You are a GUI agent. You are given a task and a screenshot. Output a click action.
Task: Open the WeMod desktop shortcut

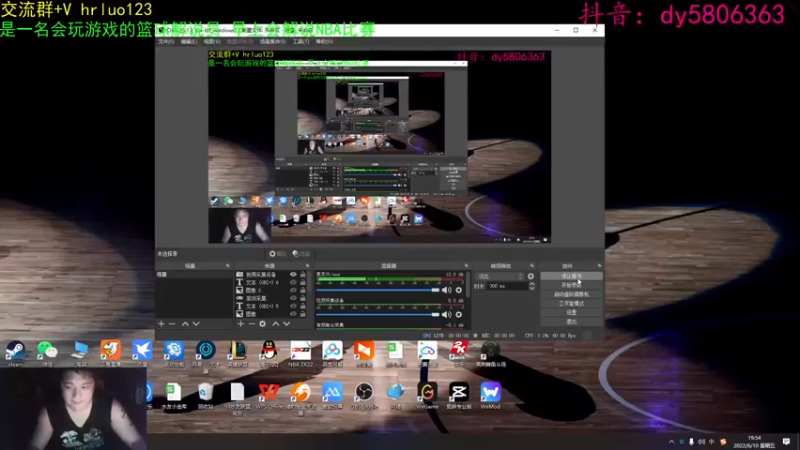(490, 395)
